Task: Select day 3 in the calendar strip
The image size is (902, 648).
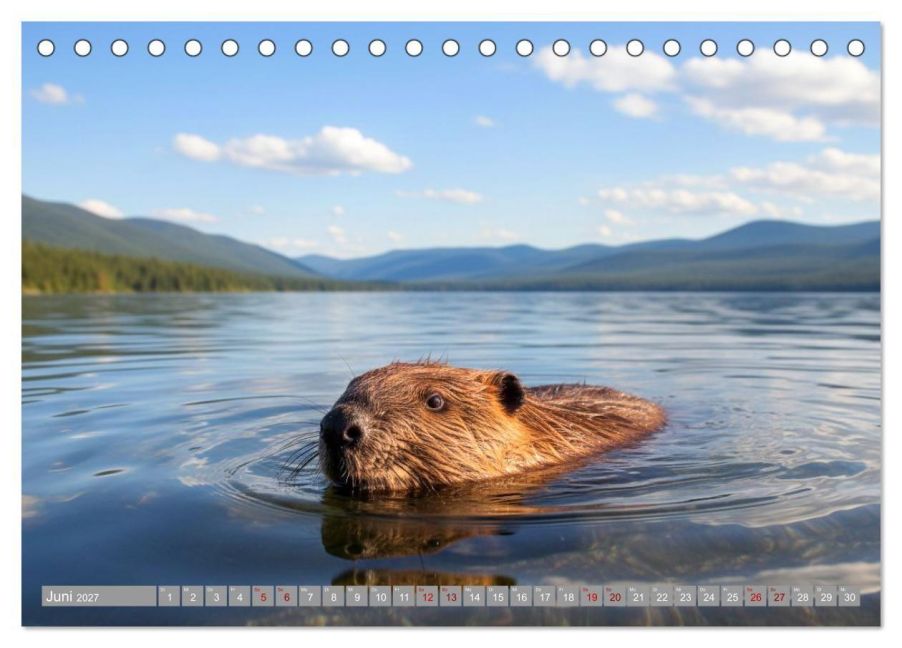Action: [x=216, y=596]
